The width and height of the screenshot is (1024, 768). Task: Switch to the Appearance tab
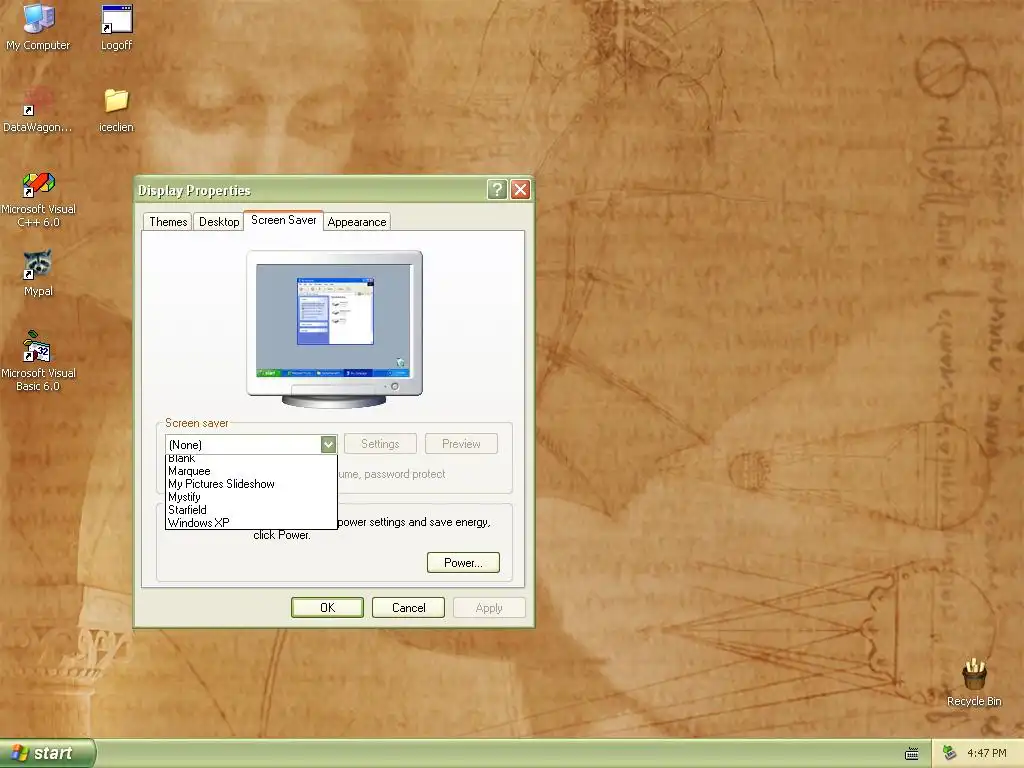point(357,222)
